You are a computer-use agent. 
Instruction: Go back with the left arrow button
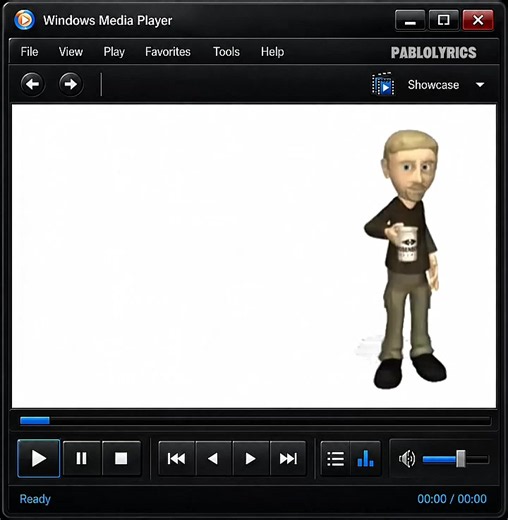32,84
